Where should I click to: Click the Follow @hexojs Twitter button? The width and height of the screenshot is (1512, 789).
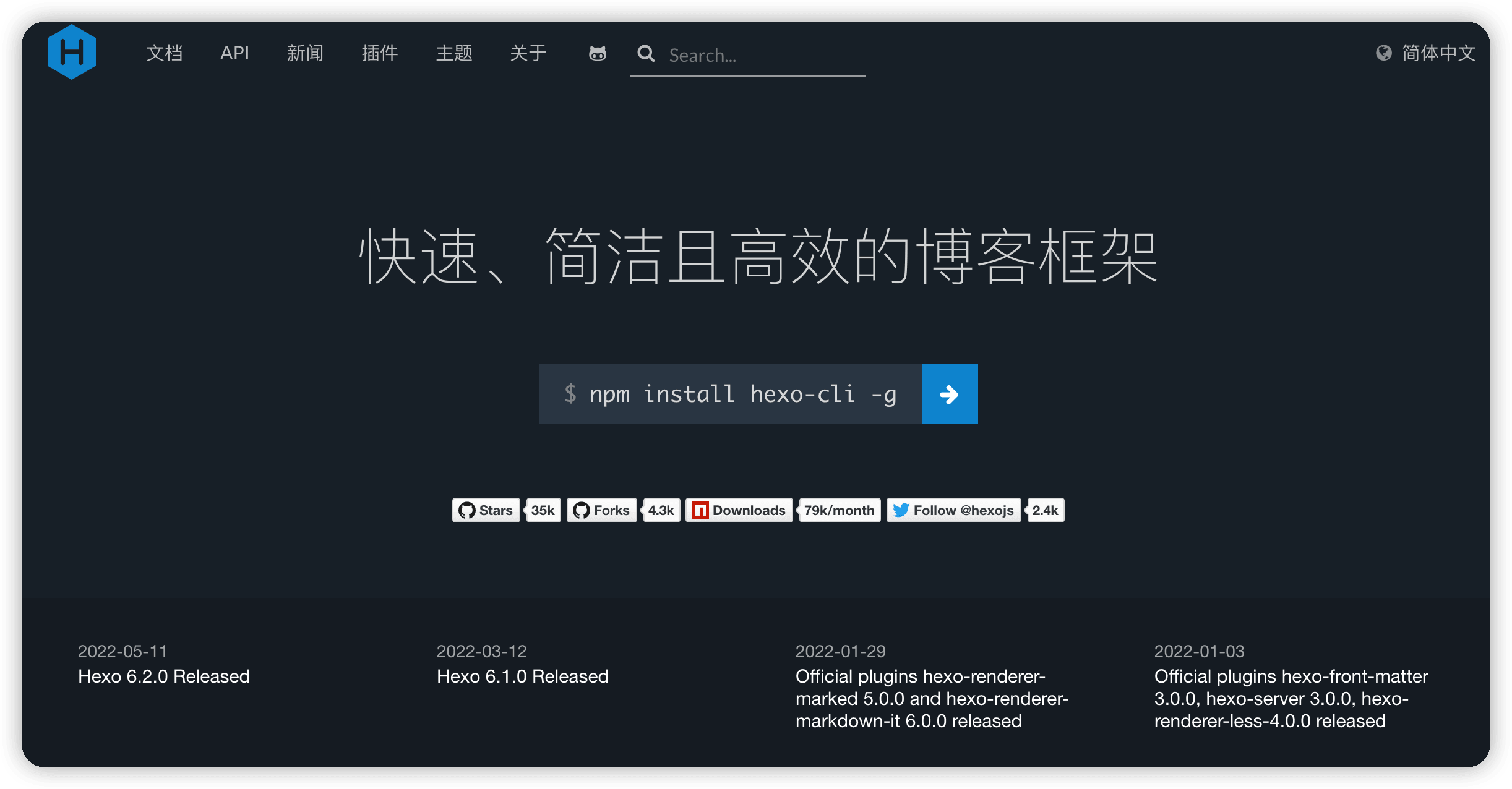[953, 510]
